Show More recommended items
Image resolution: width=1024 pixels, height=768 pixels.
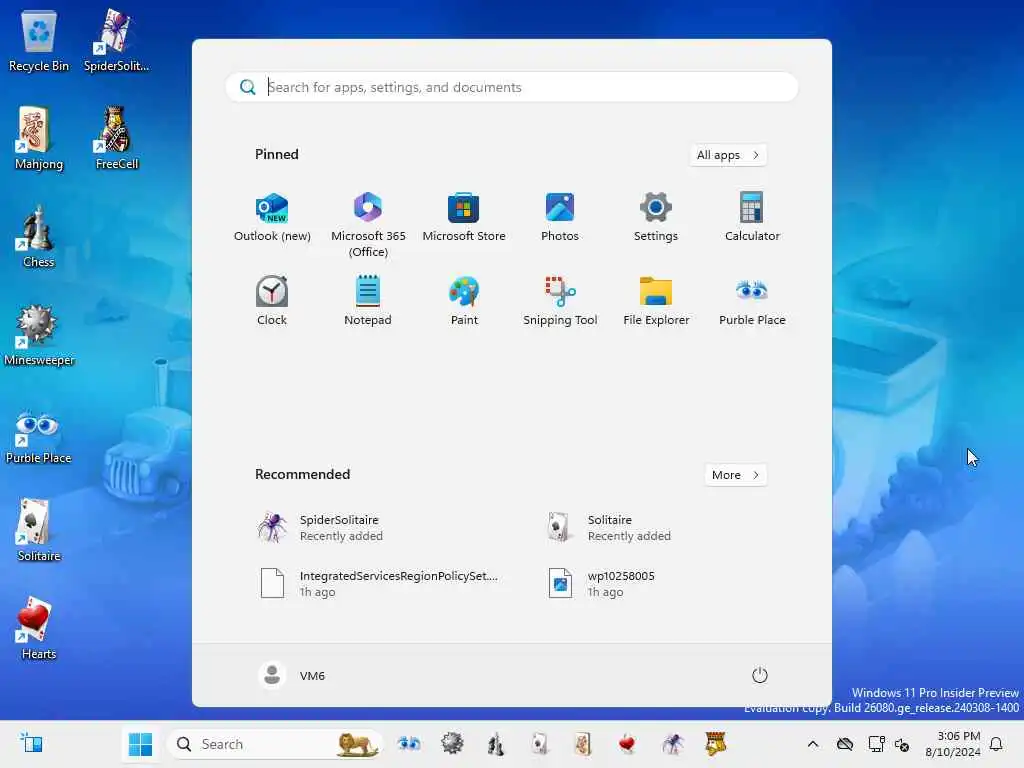tap(735, 475)
